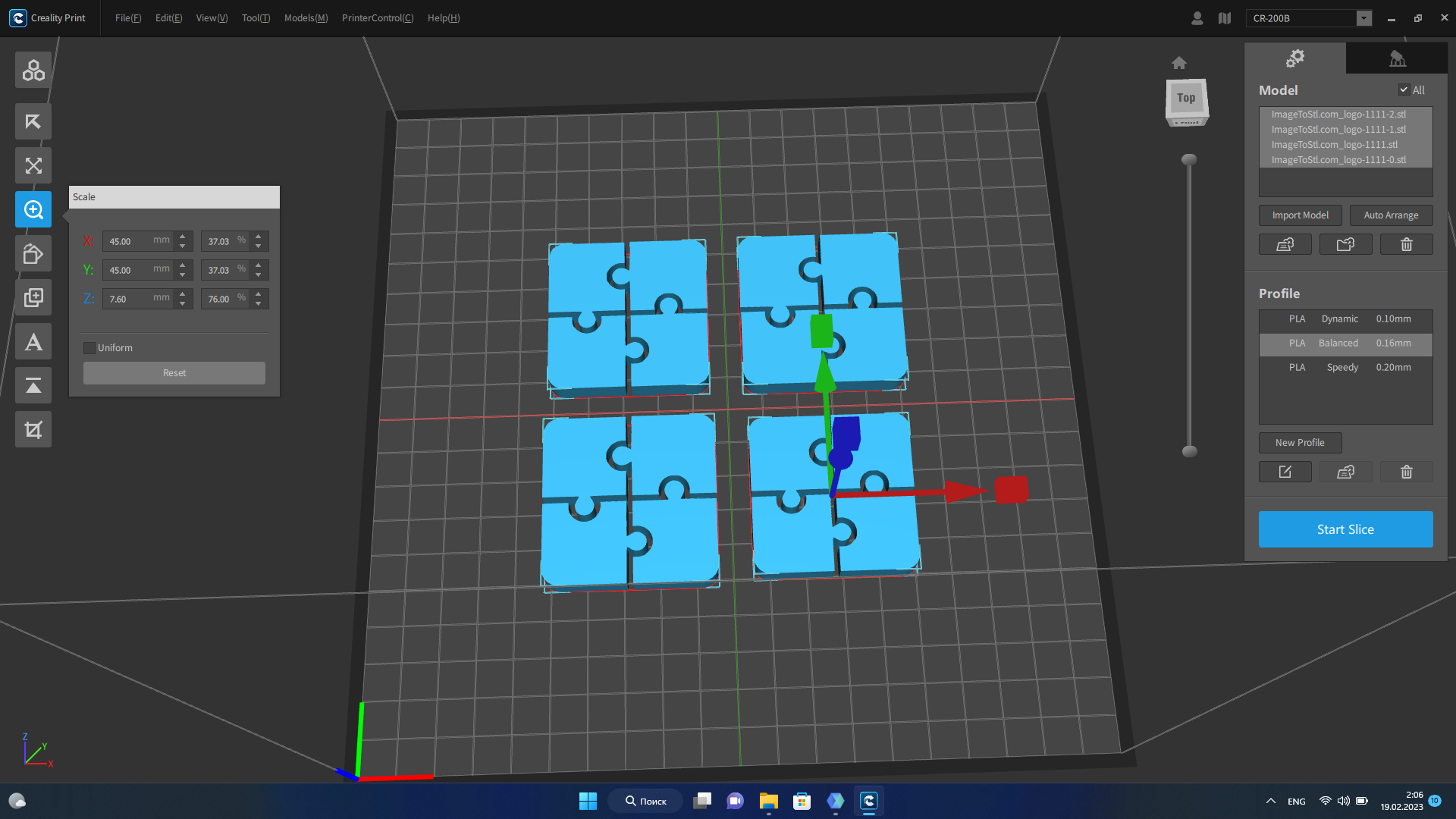Open the Text tool
Screen dimensions: 1456x819
click(x=33, y=341)
